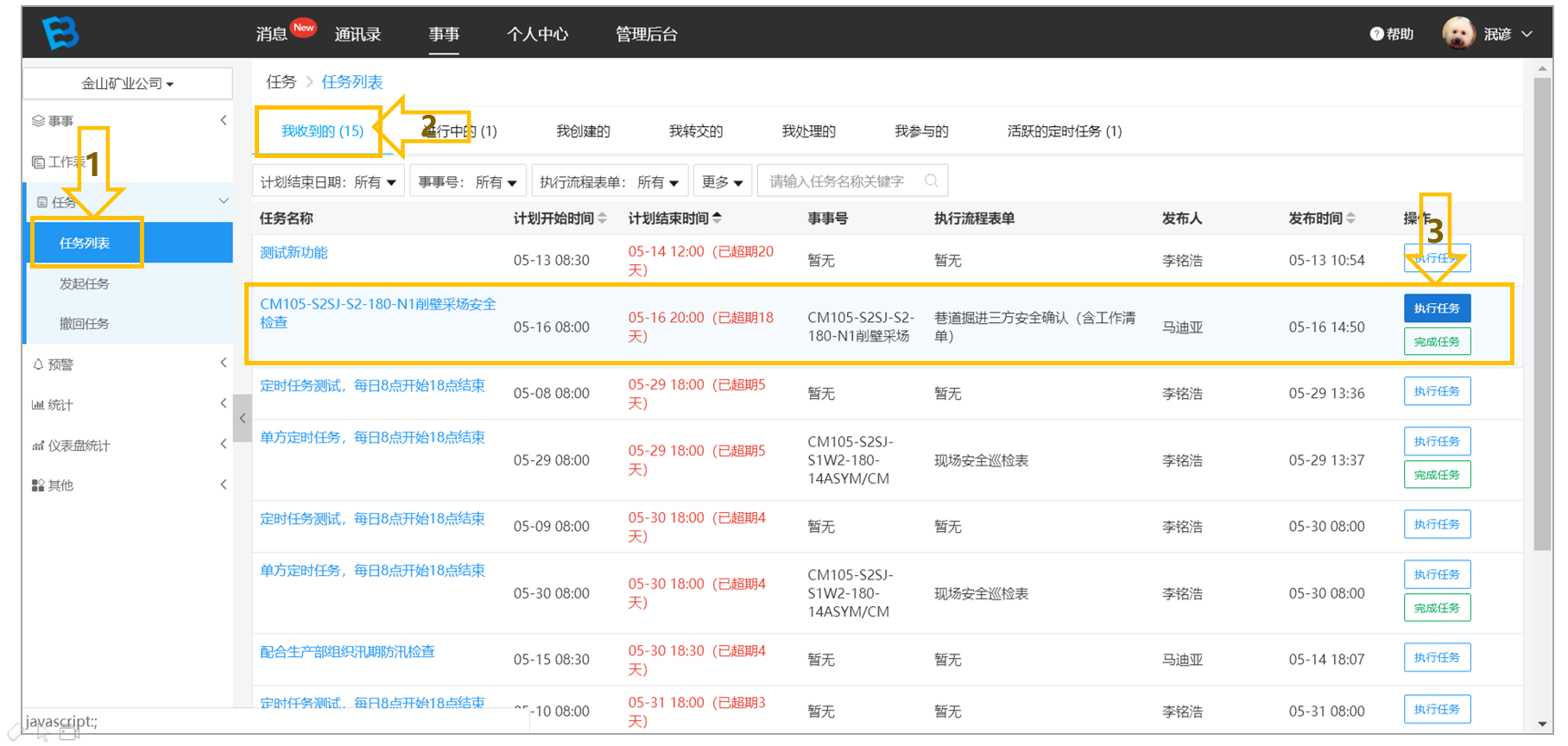Click 现场安全巡检表 in 05-29 13:37 row
The width and height of the screenshot is (1568, 746).
pyautogui.click(x=981, y=460)
